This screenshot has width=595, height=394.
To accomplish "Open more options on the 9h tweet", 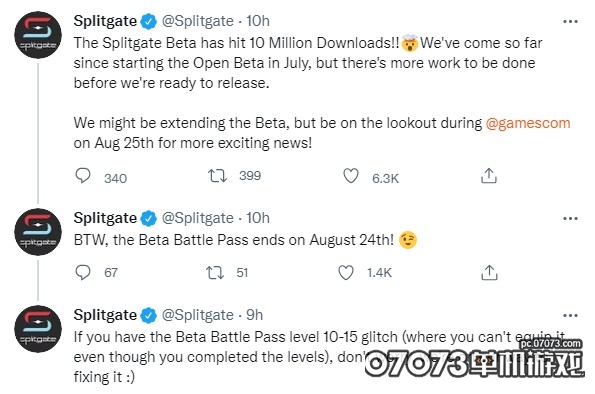I will (x=570, y=315).
